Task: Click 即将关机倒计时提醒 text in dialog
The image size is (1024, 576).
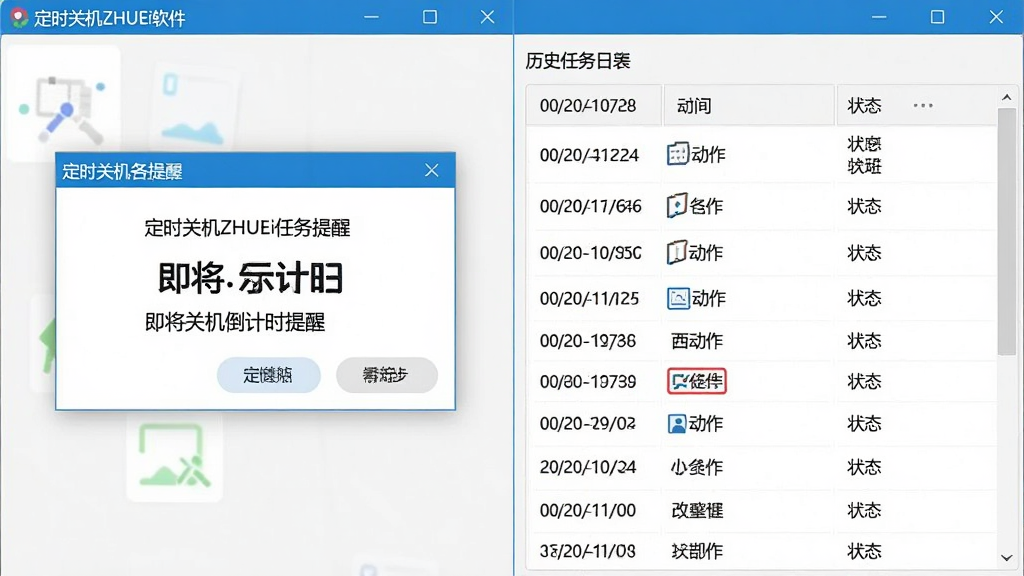Action: click(x=235, y=322)
